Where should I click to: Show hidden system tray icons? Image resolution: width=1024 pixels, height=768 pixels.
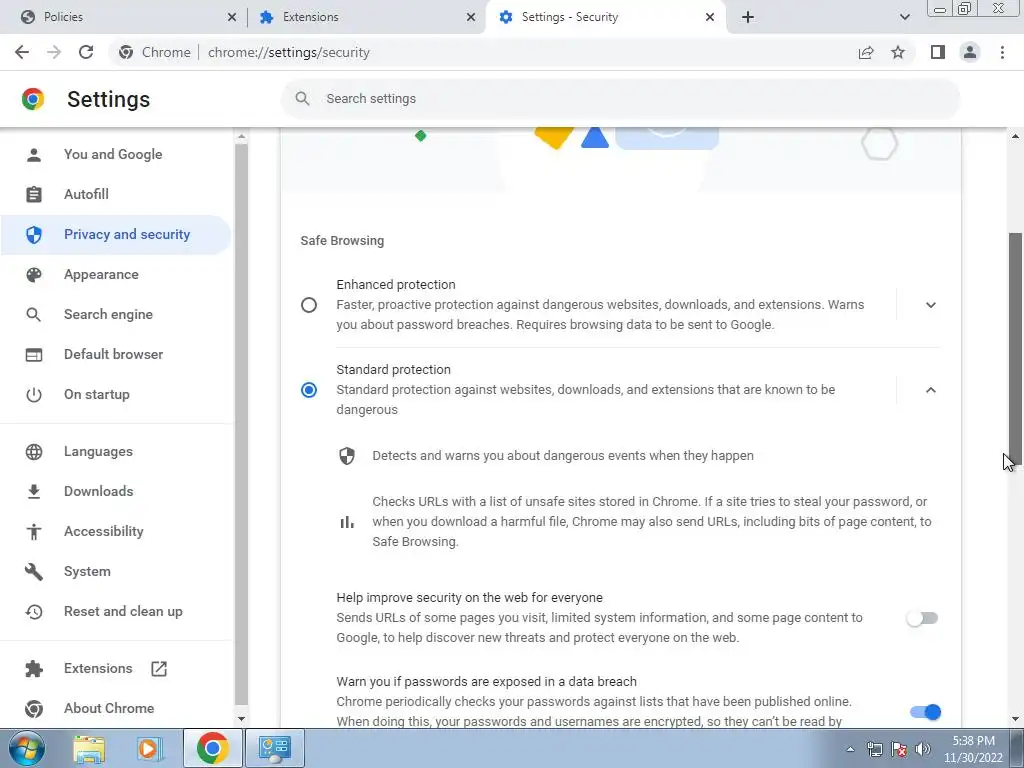pos(850,749)
